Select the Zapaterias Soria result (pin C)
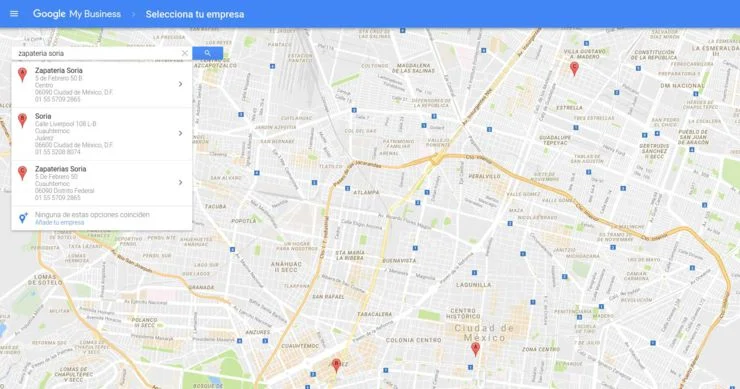 (102, 183)
